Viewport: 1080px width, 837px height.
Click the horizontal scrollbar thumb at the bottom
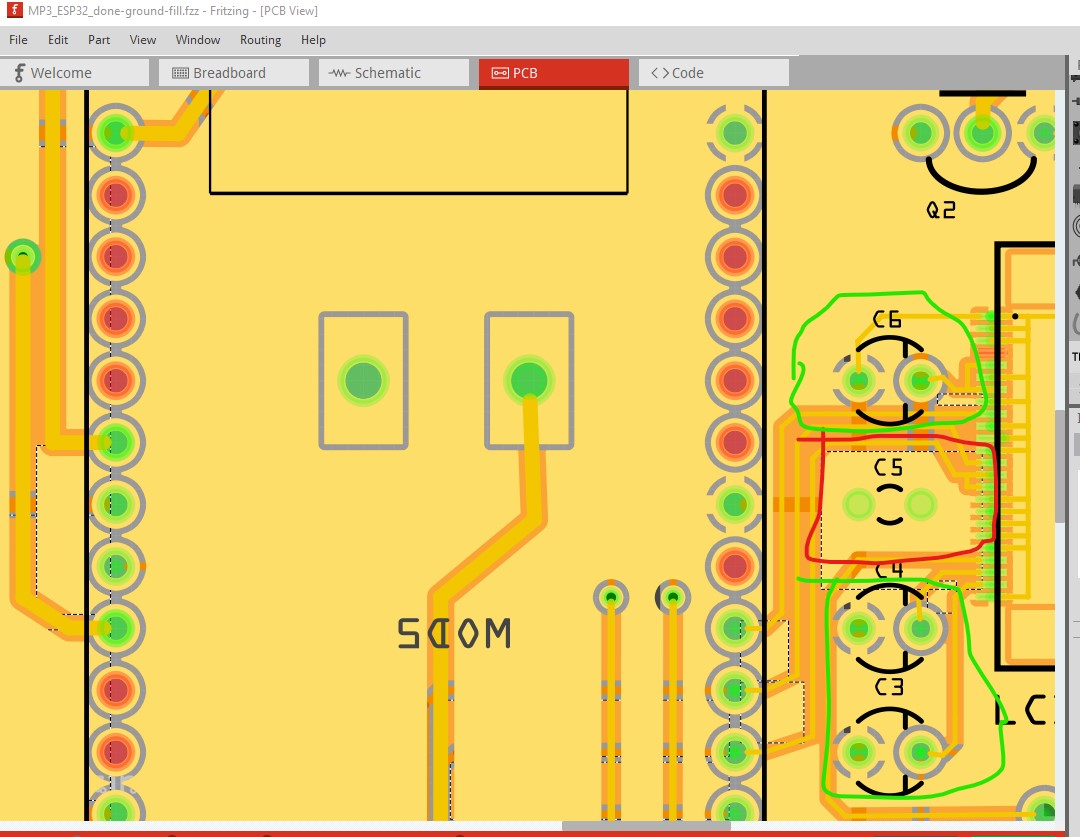click(x=645, y=826)
